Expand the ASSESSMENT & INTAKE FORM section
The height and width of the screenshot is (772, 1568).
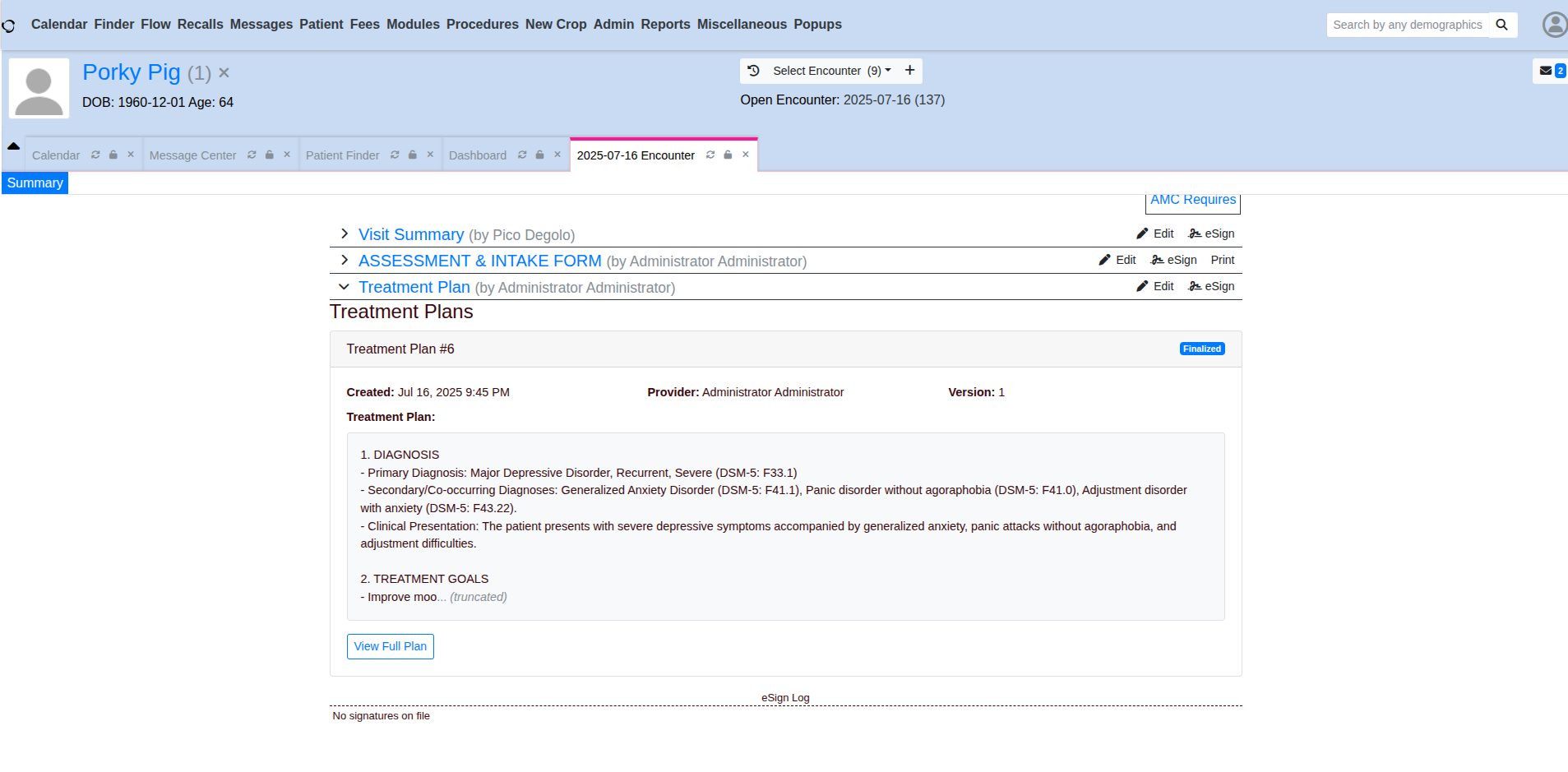[345, 260]
